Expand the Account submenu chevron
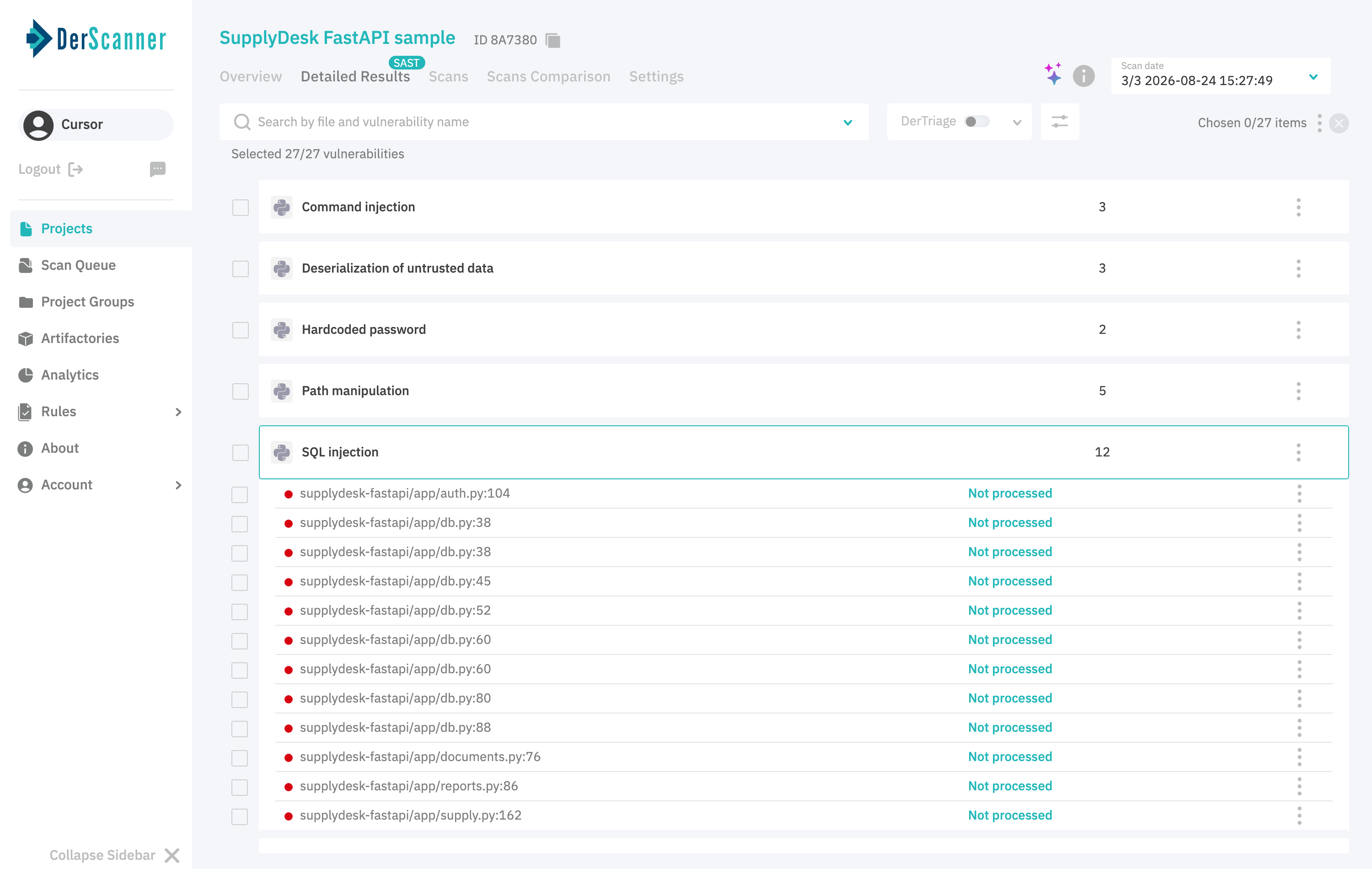The height and width of the screenshot is (869, 1372). [178, 486]
